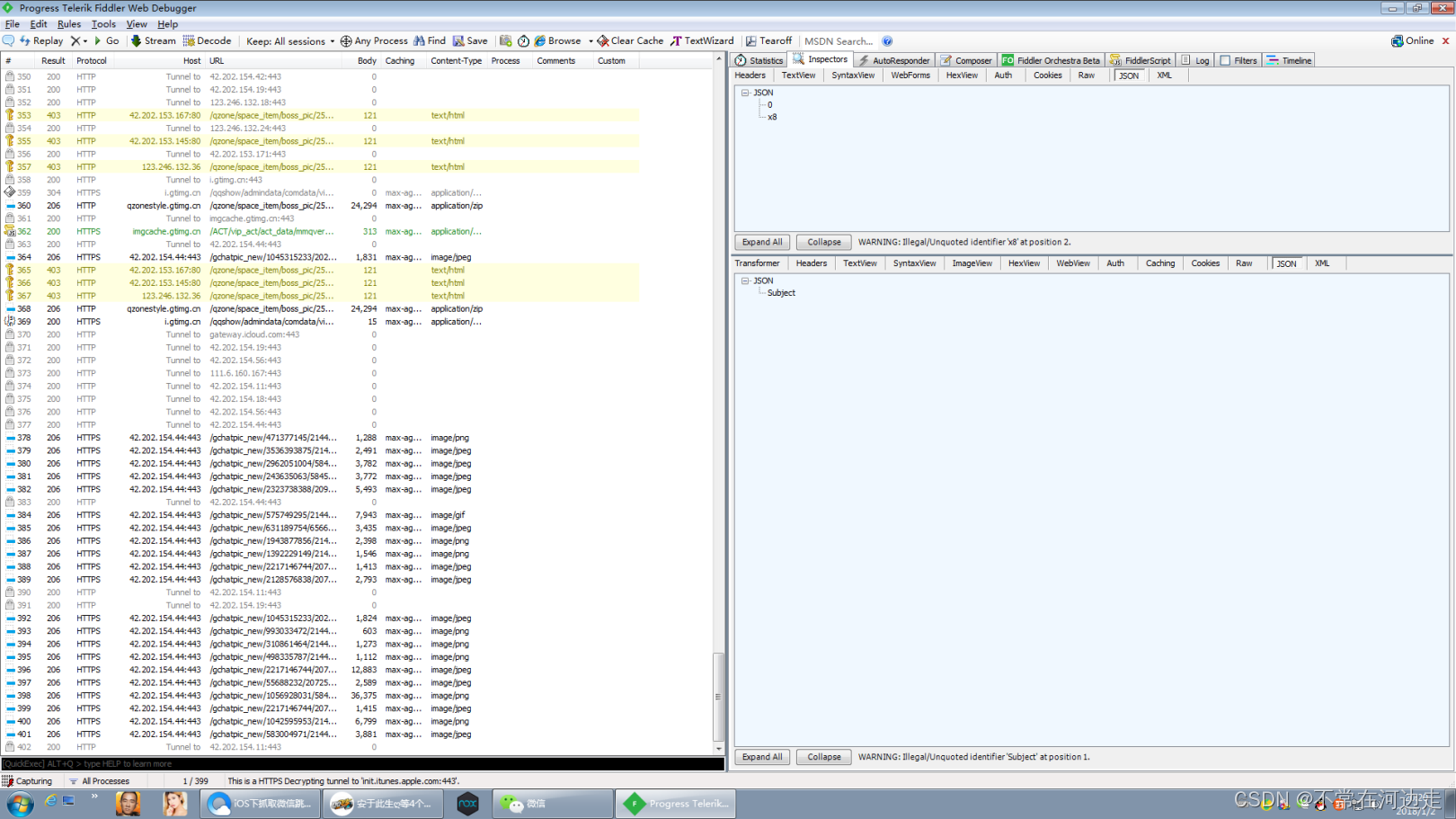Screen dimensions: 1456x819
Task: Click the blue help question icon
Action: 887,41
